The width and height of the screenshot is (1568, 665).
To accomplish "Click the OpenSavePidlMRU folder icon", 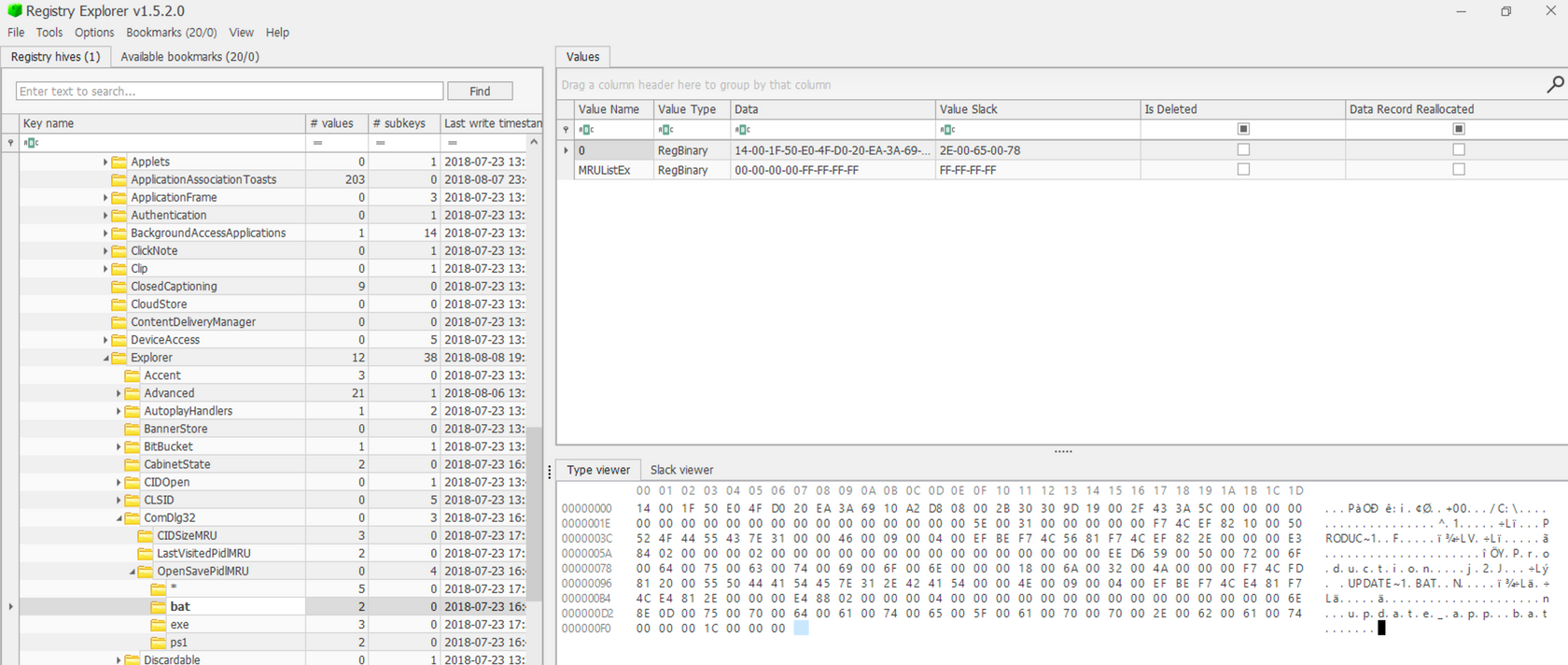I will [146, 572].
